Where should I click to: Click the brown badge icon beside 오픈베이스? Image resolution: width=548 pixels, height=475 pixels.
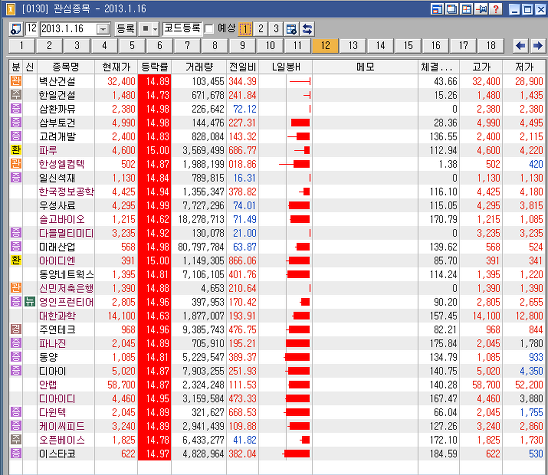click(16, 440)
